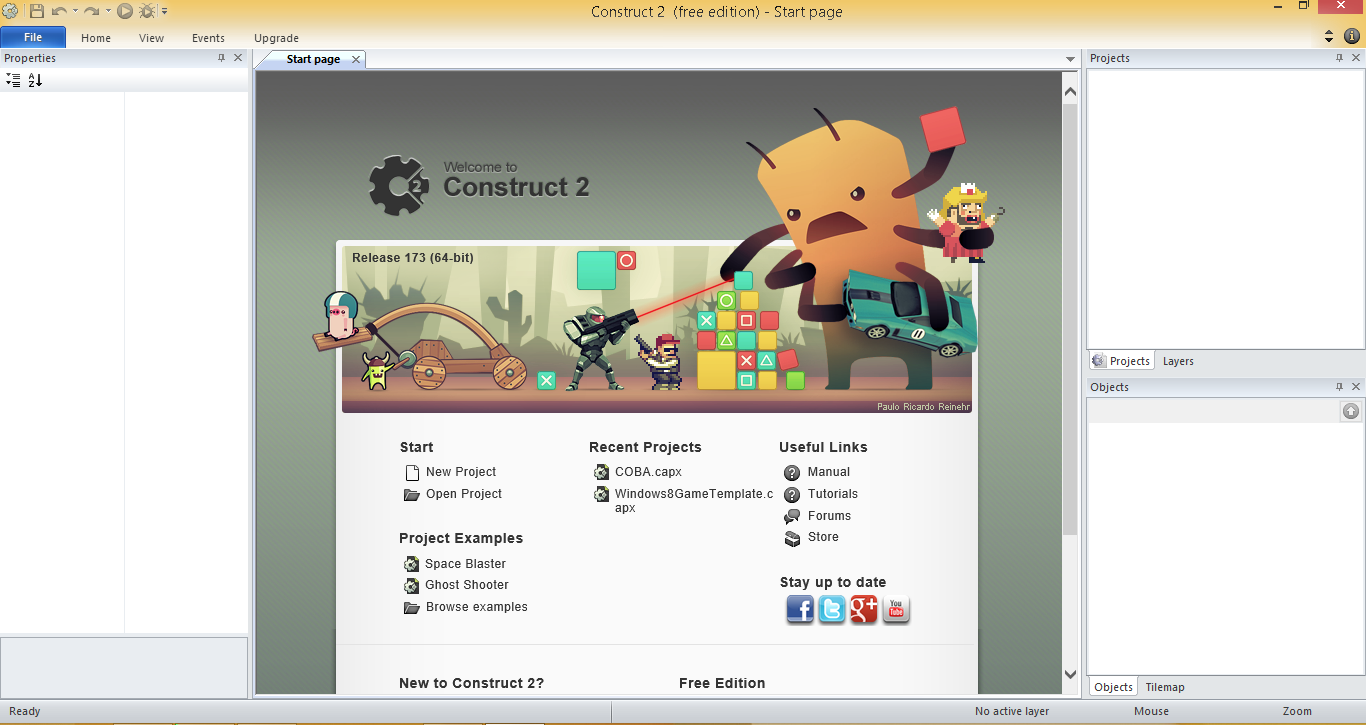Save project with the floppy disk icon
Screen dimensions: 1366x725
36,11
